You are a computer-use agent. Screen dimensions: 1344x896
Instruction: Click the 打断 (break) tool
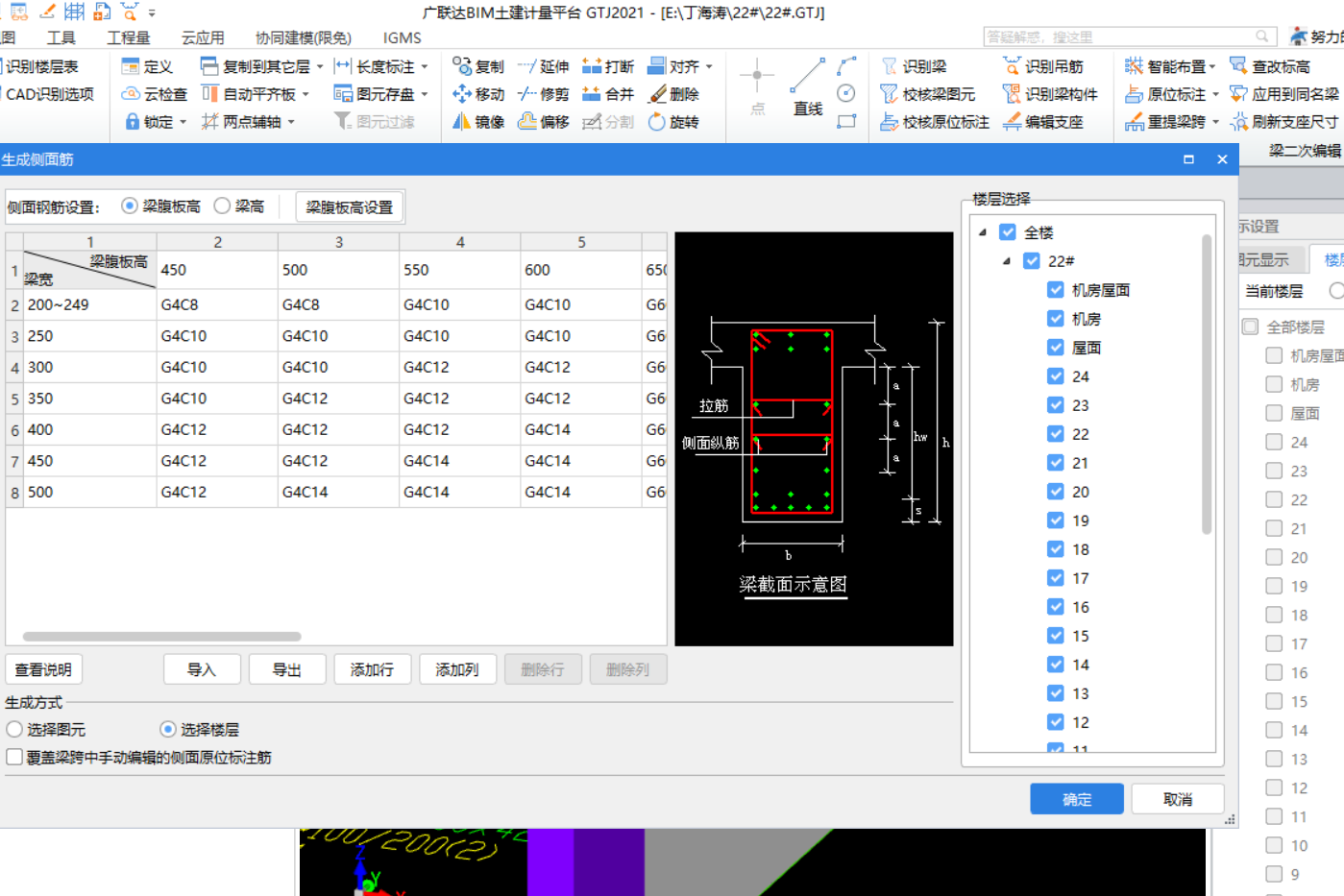[608, 66]
